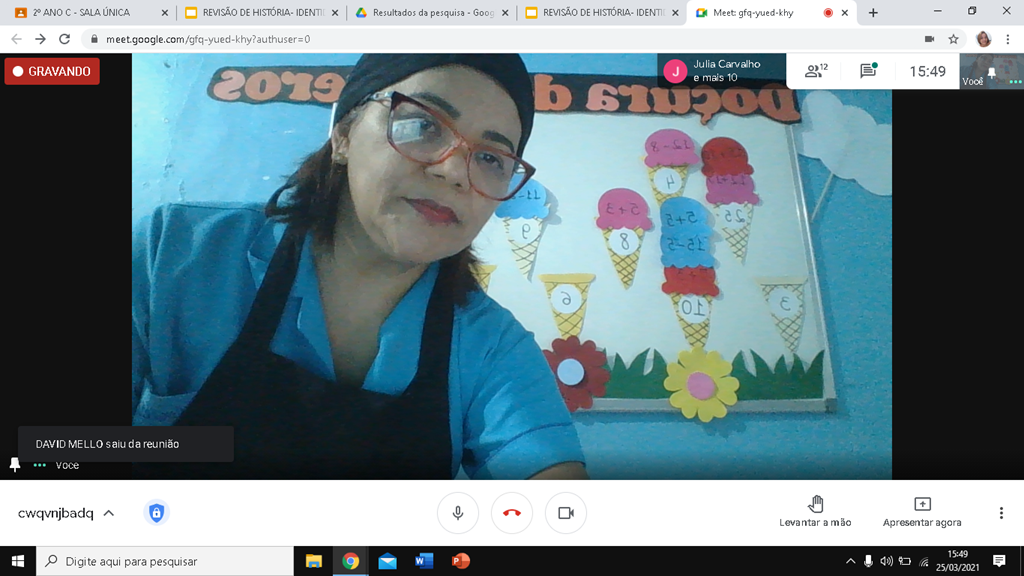Open the participants list

816,71
